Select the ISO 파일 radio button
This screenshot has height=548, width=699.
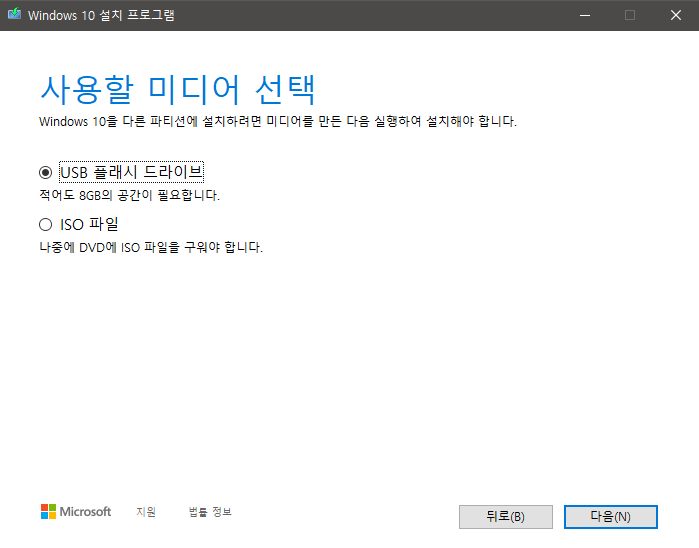tap(45, 224)
